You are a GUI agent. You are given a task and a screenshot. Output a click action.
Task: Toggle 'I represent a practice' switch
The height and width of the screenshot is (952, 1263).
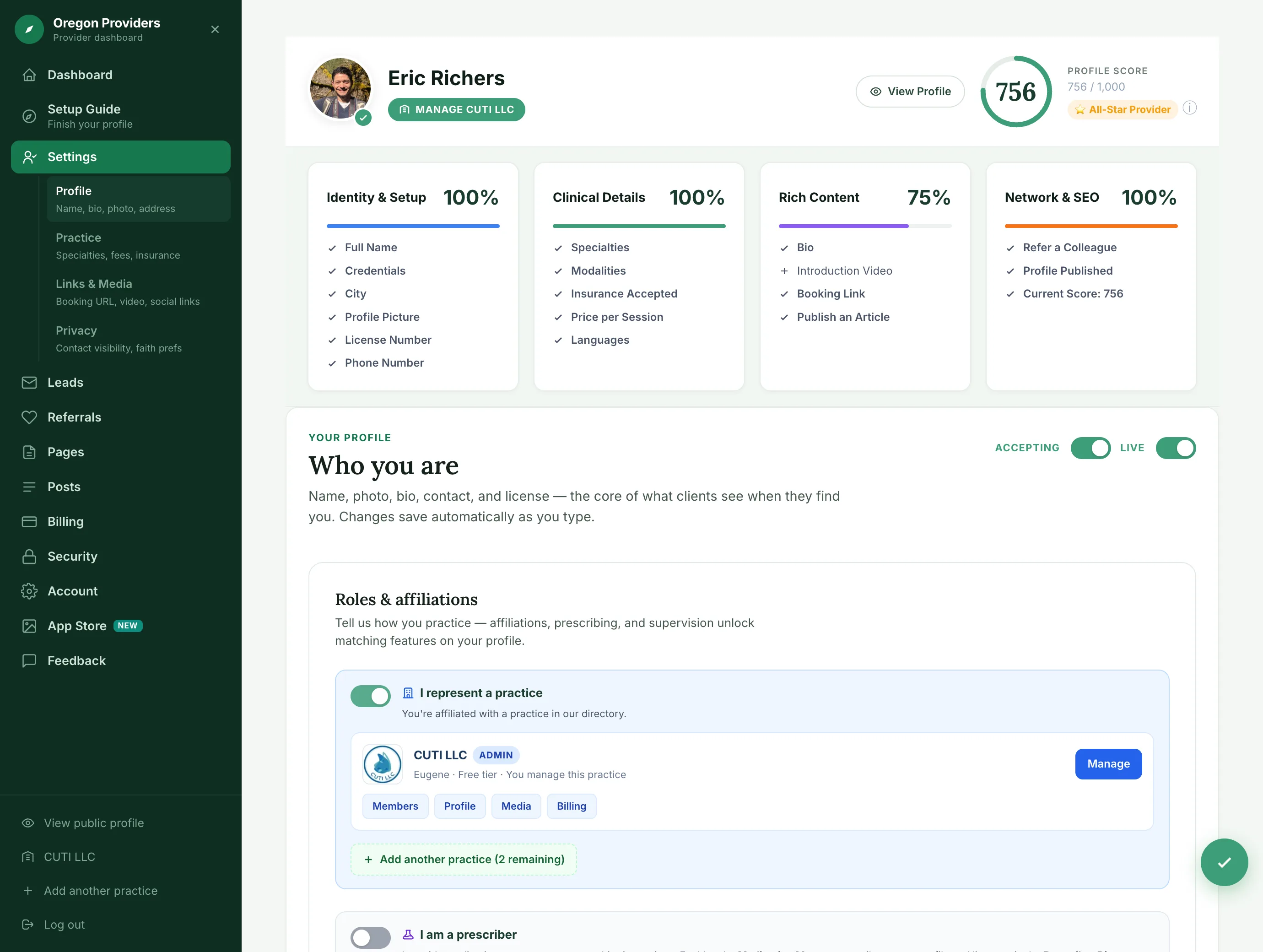[x=371, y=696]
